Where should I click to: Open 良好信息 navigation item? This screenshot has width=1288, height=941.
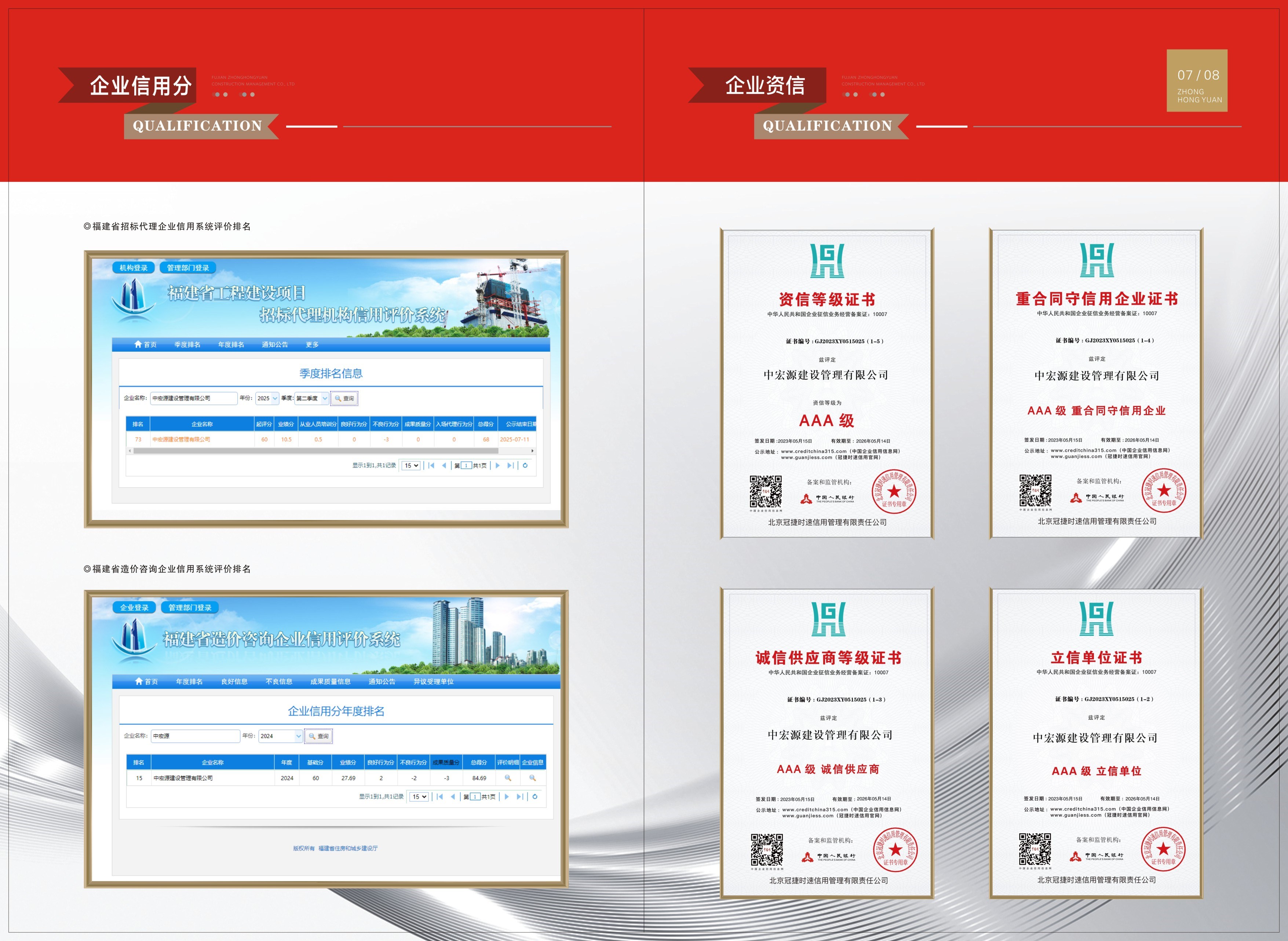(234, 681)
